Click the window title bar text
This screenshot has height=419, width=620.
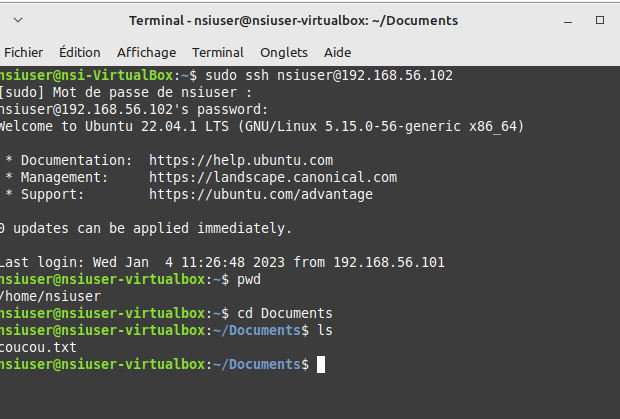tap(293, 21)
